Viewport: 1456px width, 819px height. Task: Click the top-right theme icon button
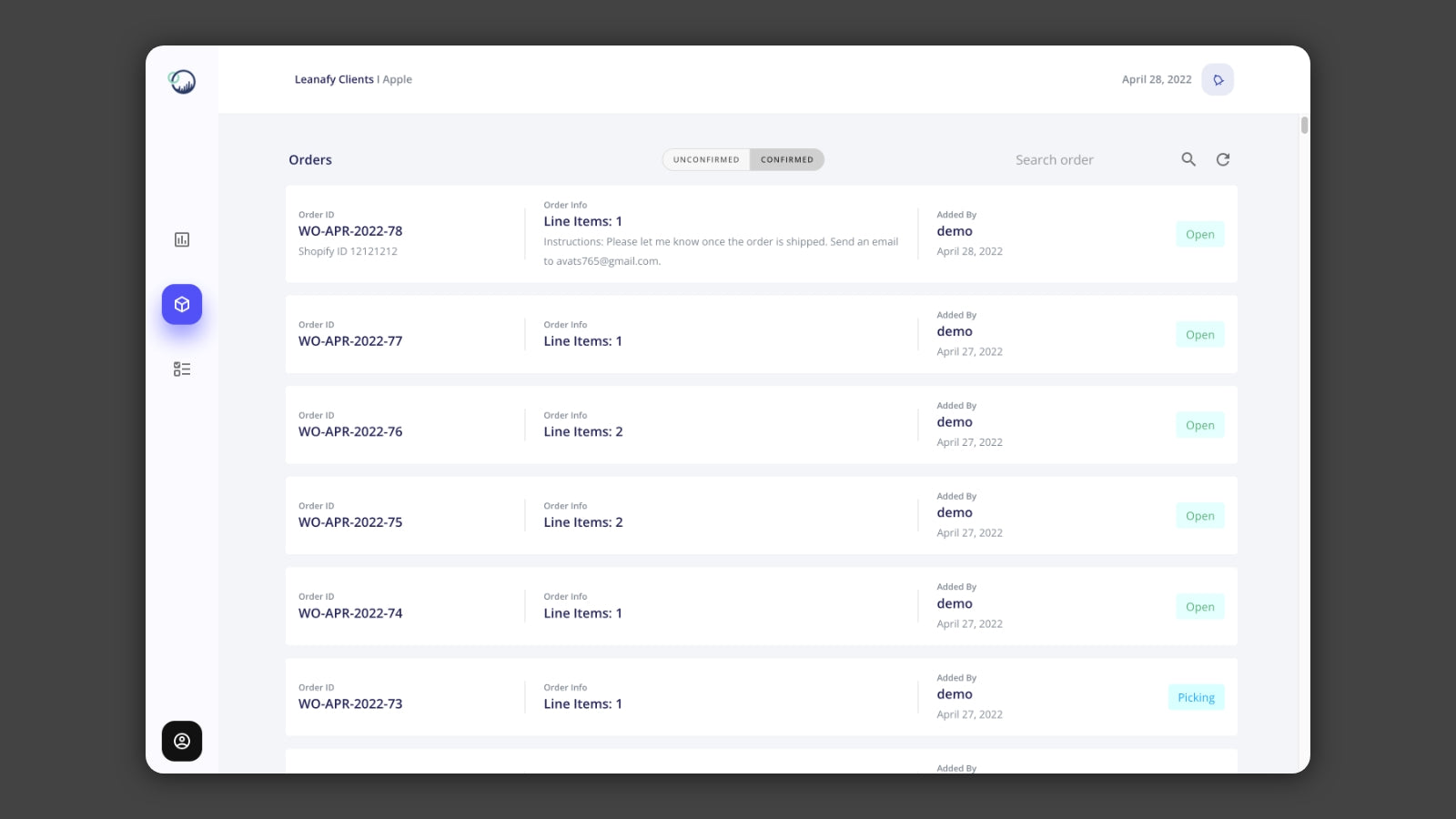1218,80
